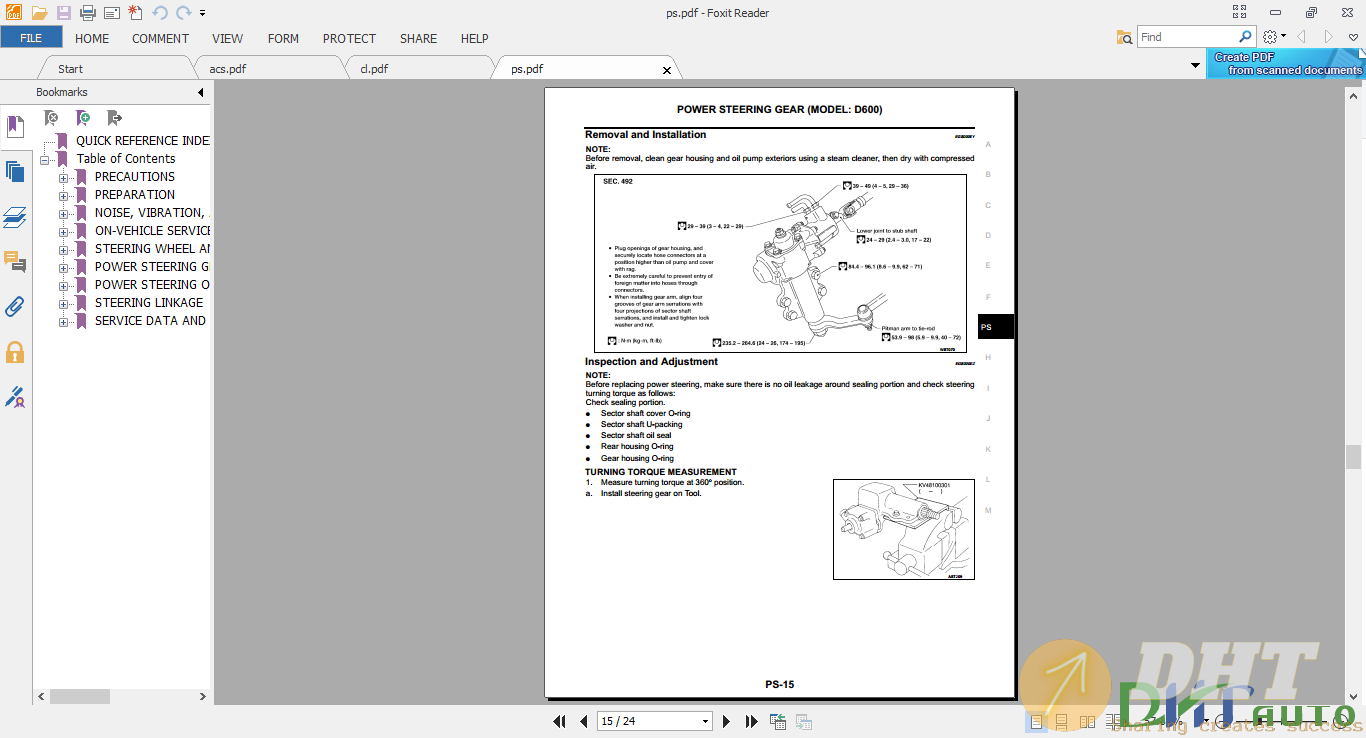
Task: Enable facing pages view mode
Action: [1087, 721]
